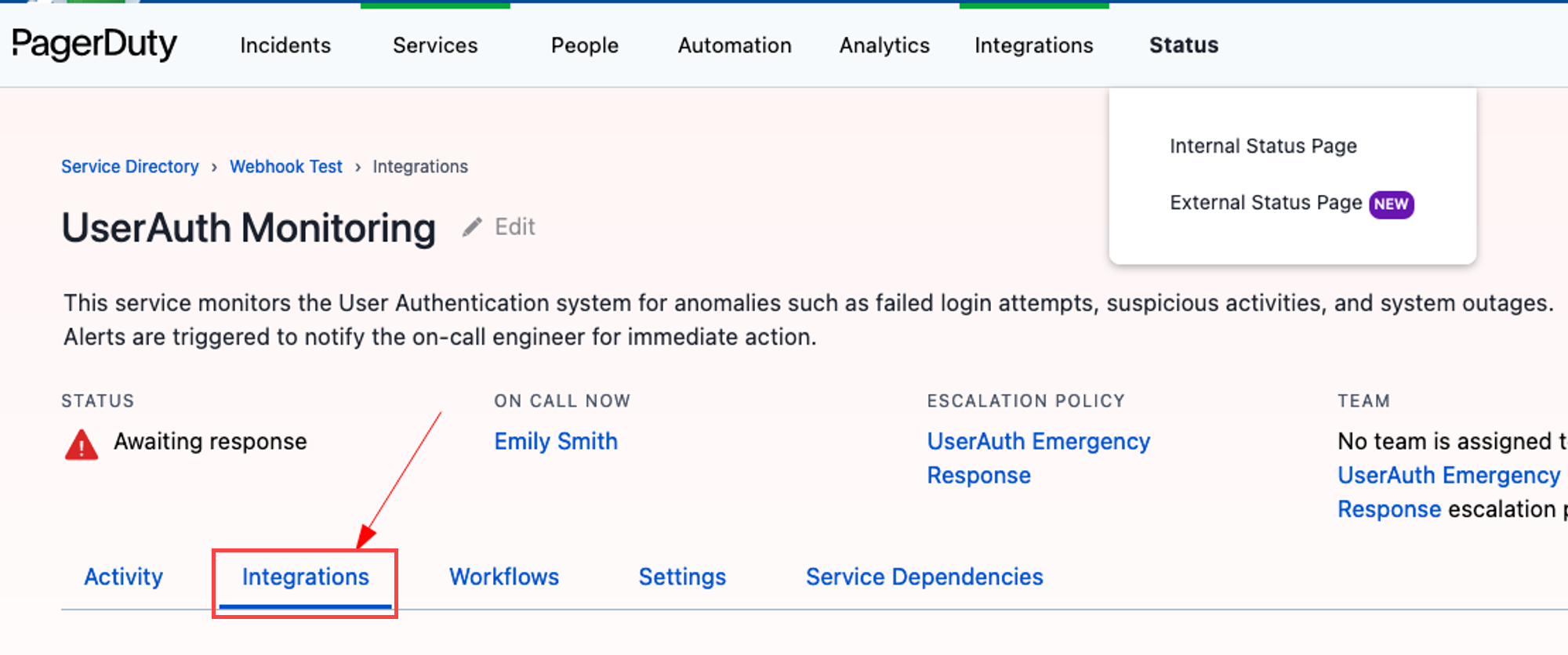Select Internal Status Page

1263,146
